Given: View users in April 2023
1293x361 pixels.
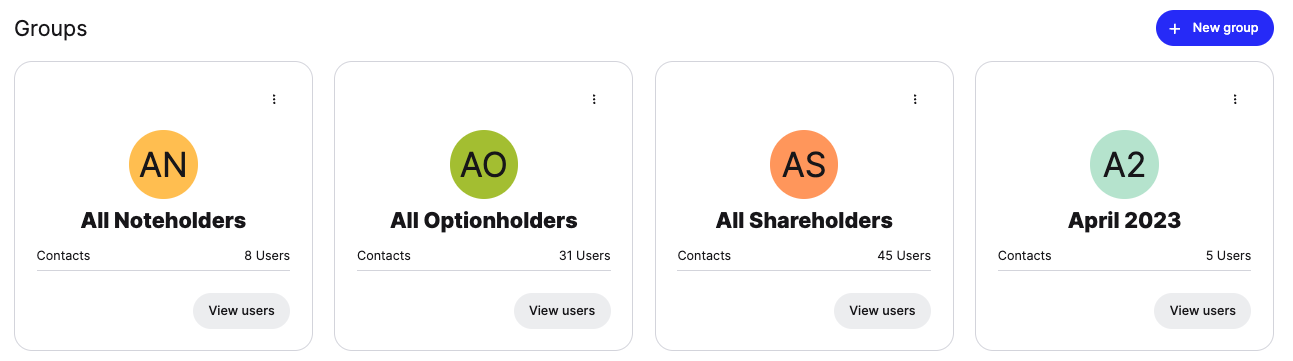Looking at the screenshot, I should (1202, 310).
